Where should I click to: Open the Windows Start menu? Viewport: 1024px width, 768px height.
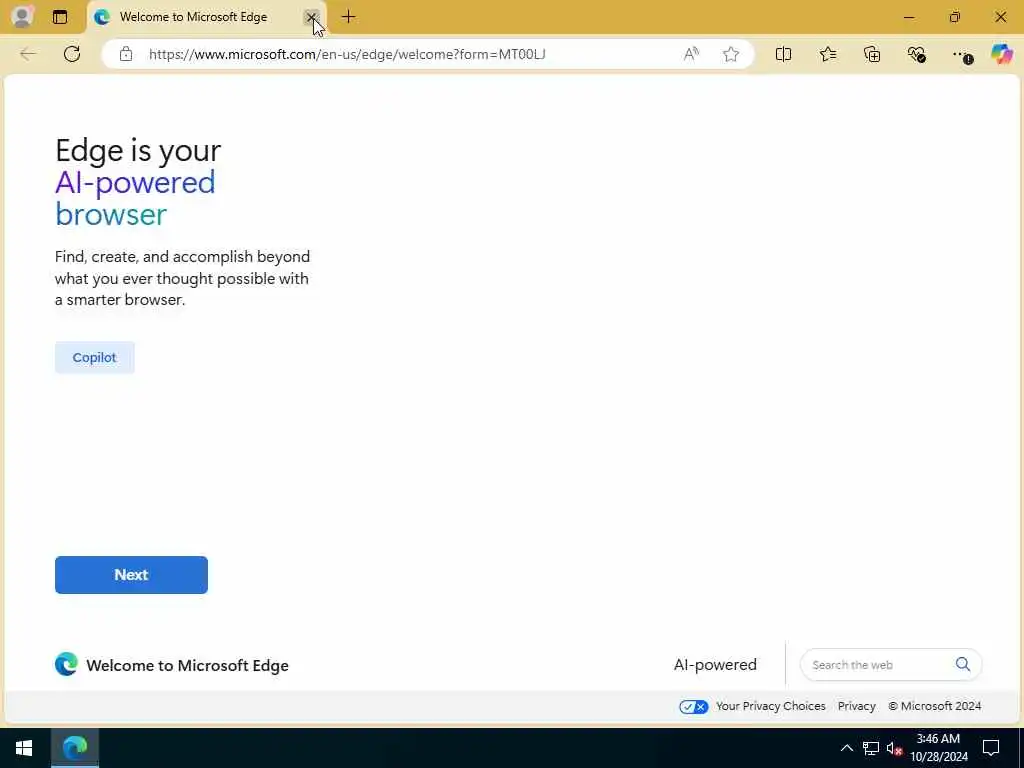point(24,748)
